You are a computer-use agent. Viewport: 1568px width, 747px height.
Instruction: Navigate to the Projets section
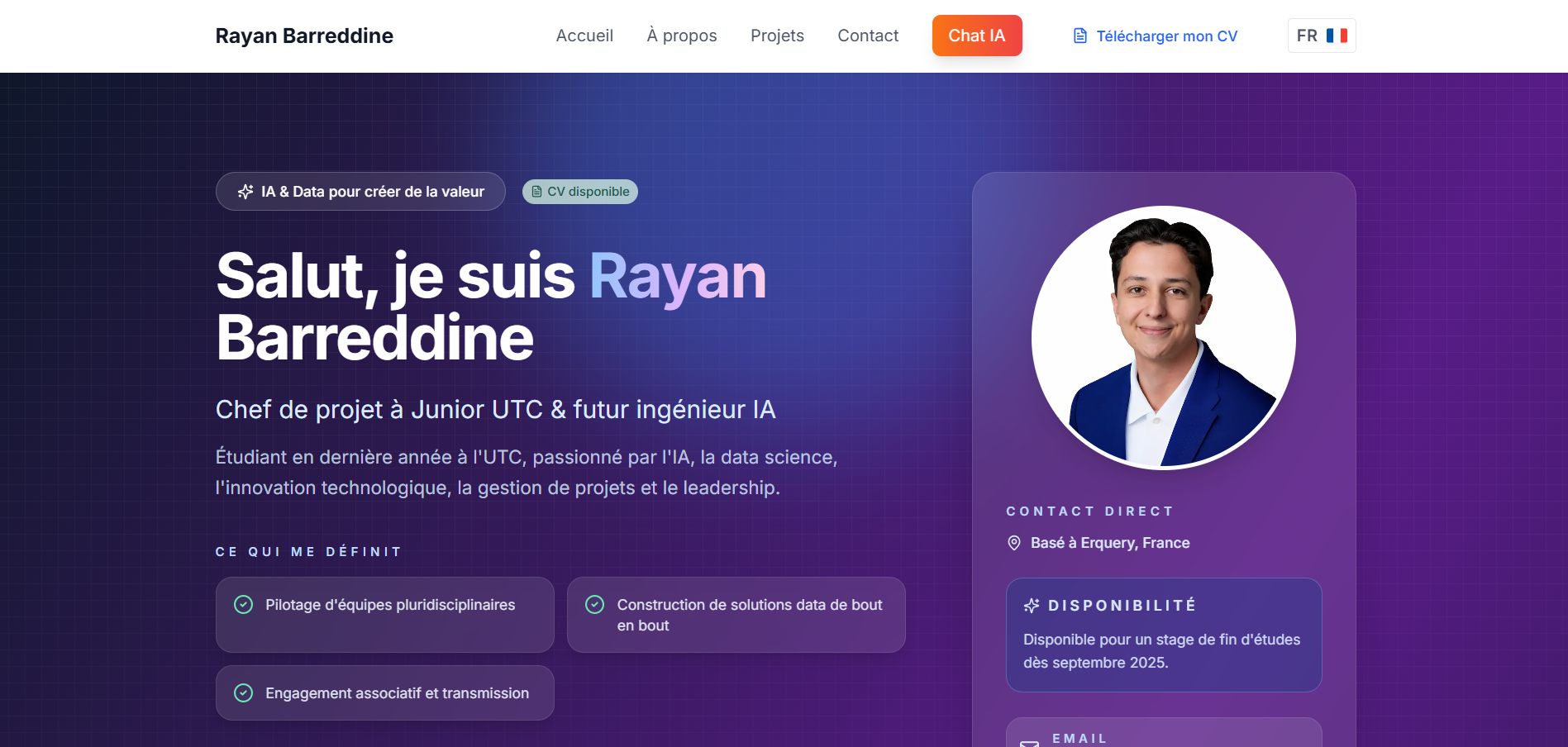click(x=777, y=36)
